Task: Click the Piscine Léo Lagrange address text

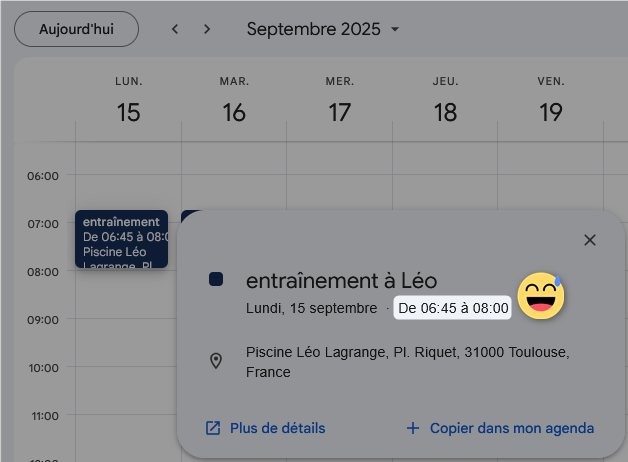Action: click(x=407, y=362)
